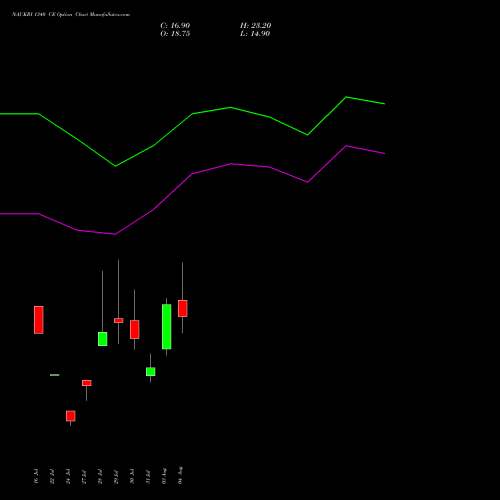Click the open value O: 18.75

tap(175, 34)
